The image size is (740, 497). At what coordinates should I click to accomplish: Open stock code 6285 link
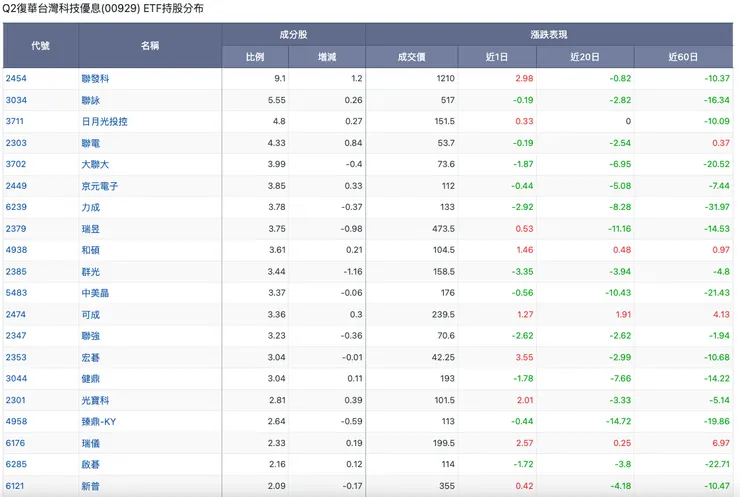click(x=16, y=464)
